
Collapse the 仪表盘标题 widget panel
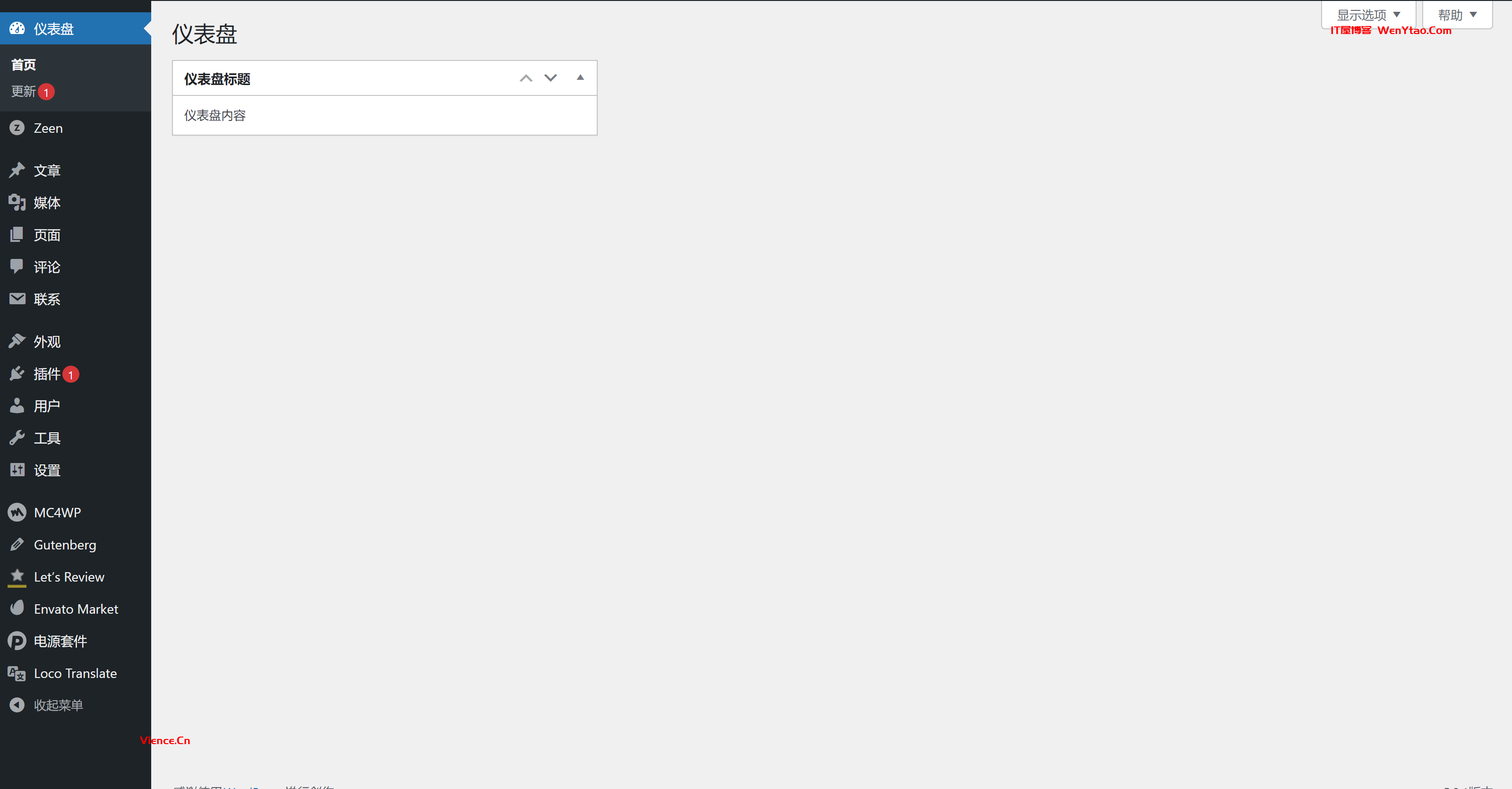(580, 77)
